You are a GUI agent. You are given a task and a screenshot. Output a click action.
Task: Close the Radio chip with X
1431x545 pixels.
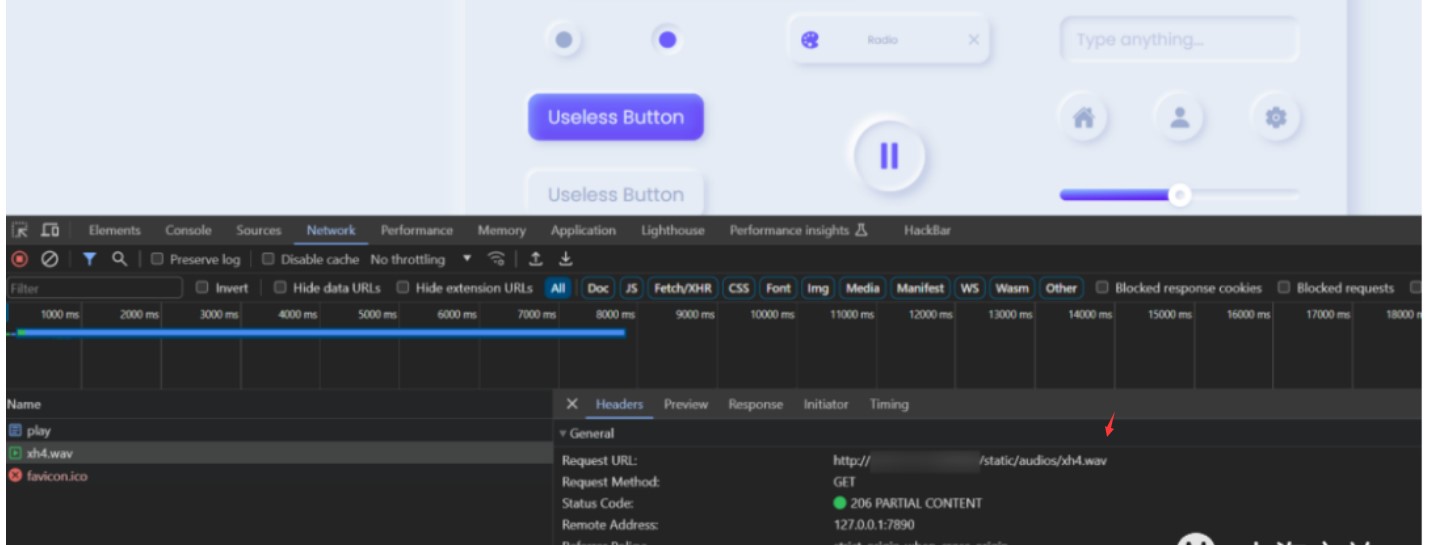tap(973, 40)
